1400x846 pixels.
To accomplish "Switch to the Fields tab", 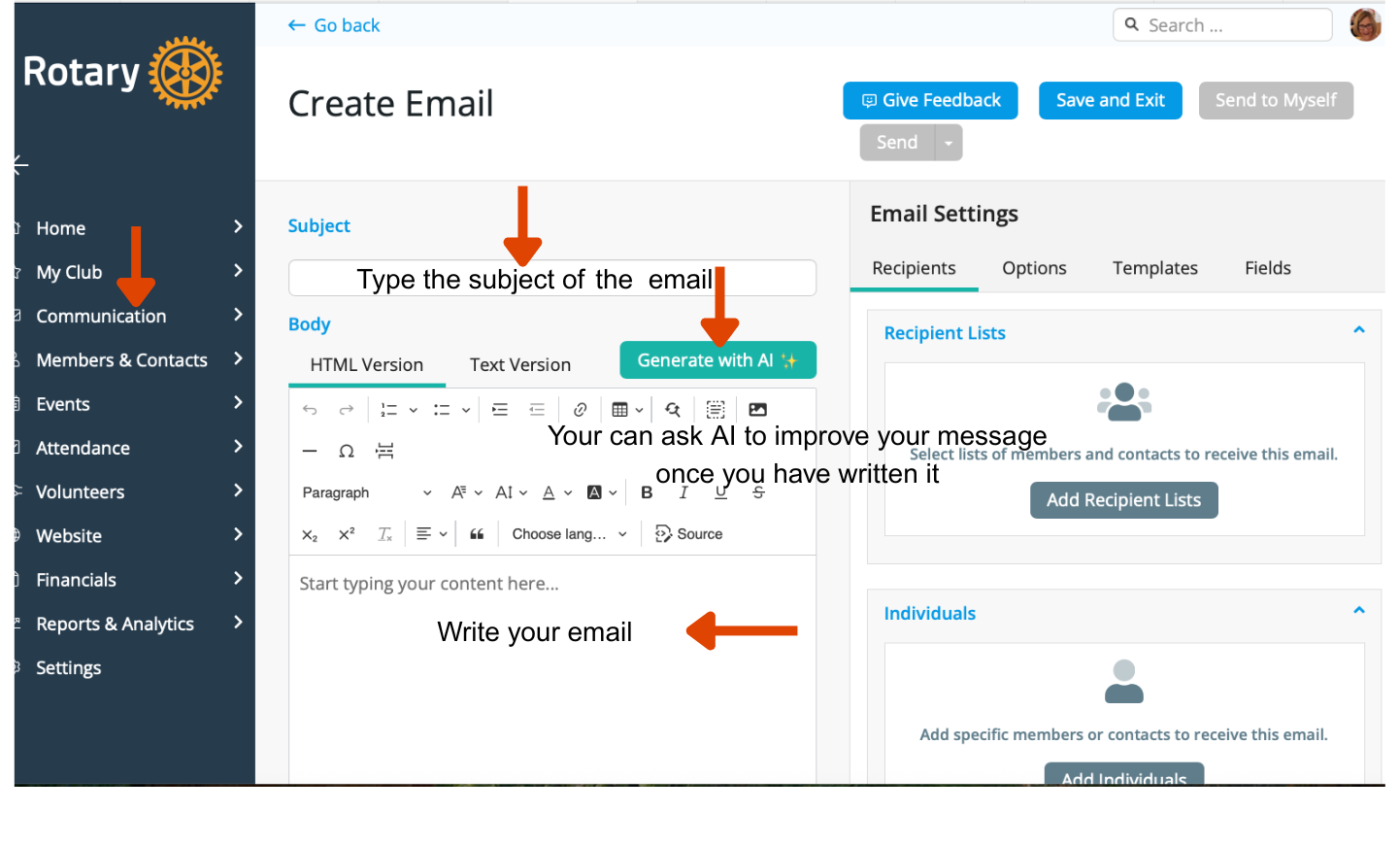I will pyautogui.click(x=1268, y=268).
